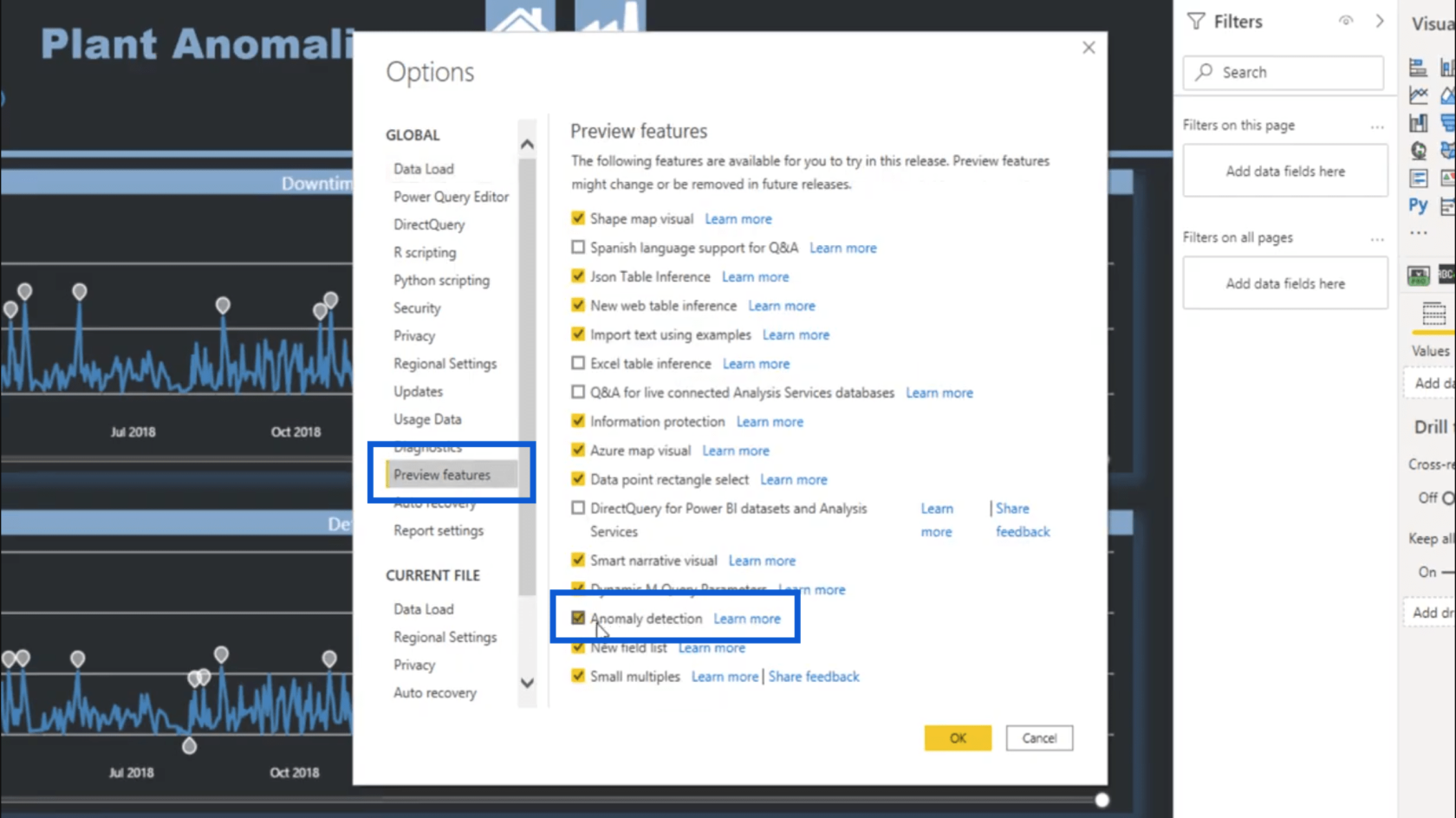Viewport: 1456px width, 818px height.
Task: Cancel the Options dialog
Action: (1039, 738)
